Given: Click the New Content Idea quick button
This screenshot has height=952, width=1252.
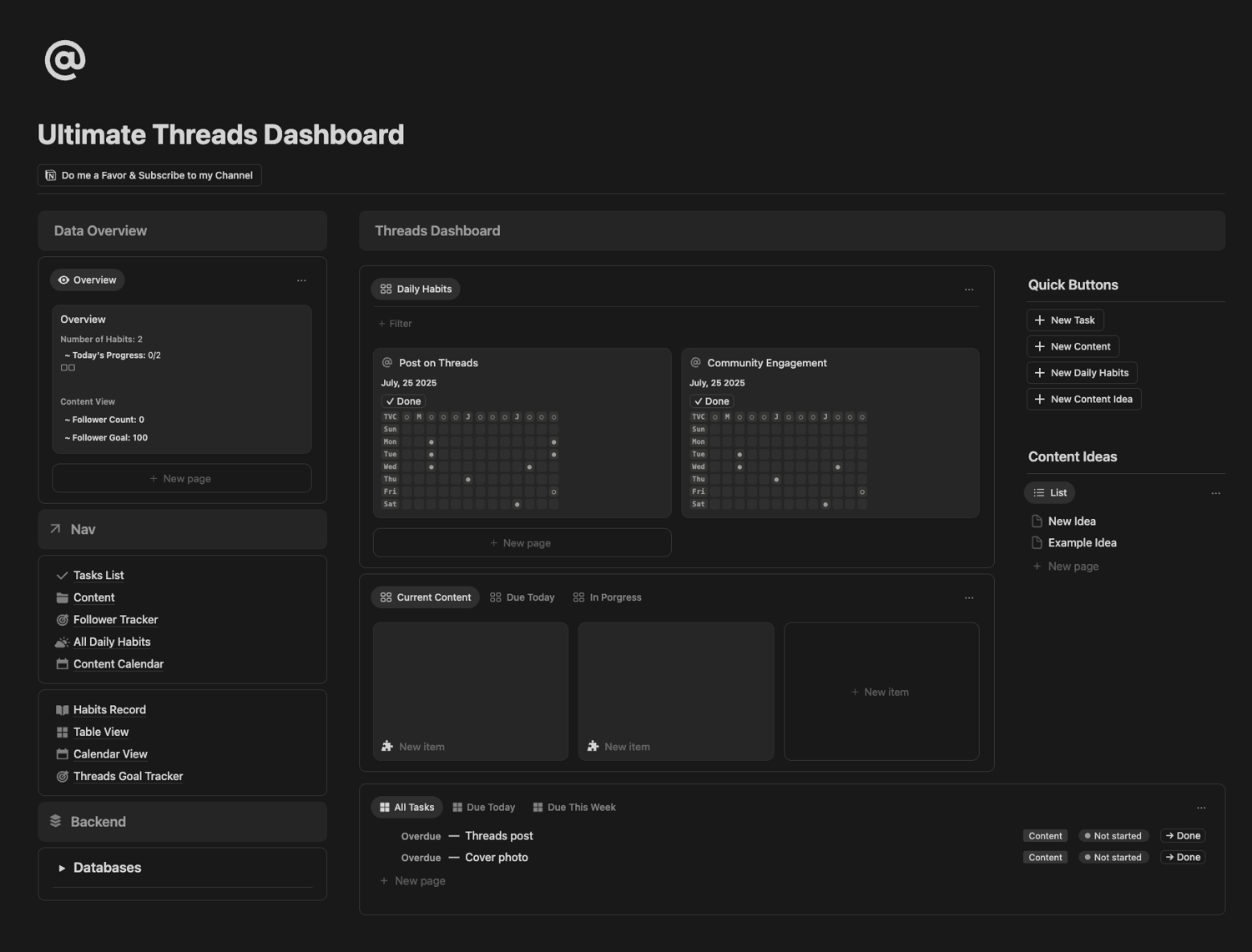Looking at the screenshot, I should pyautogui.click(x=1083, y=400).
